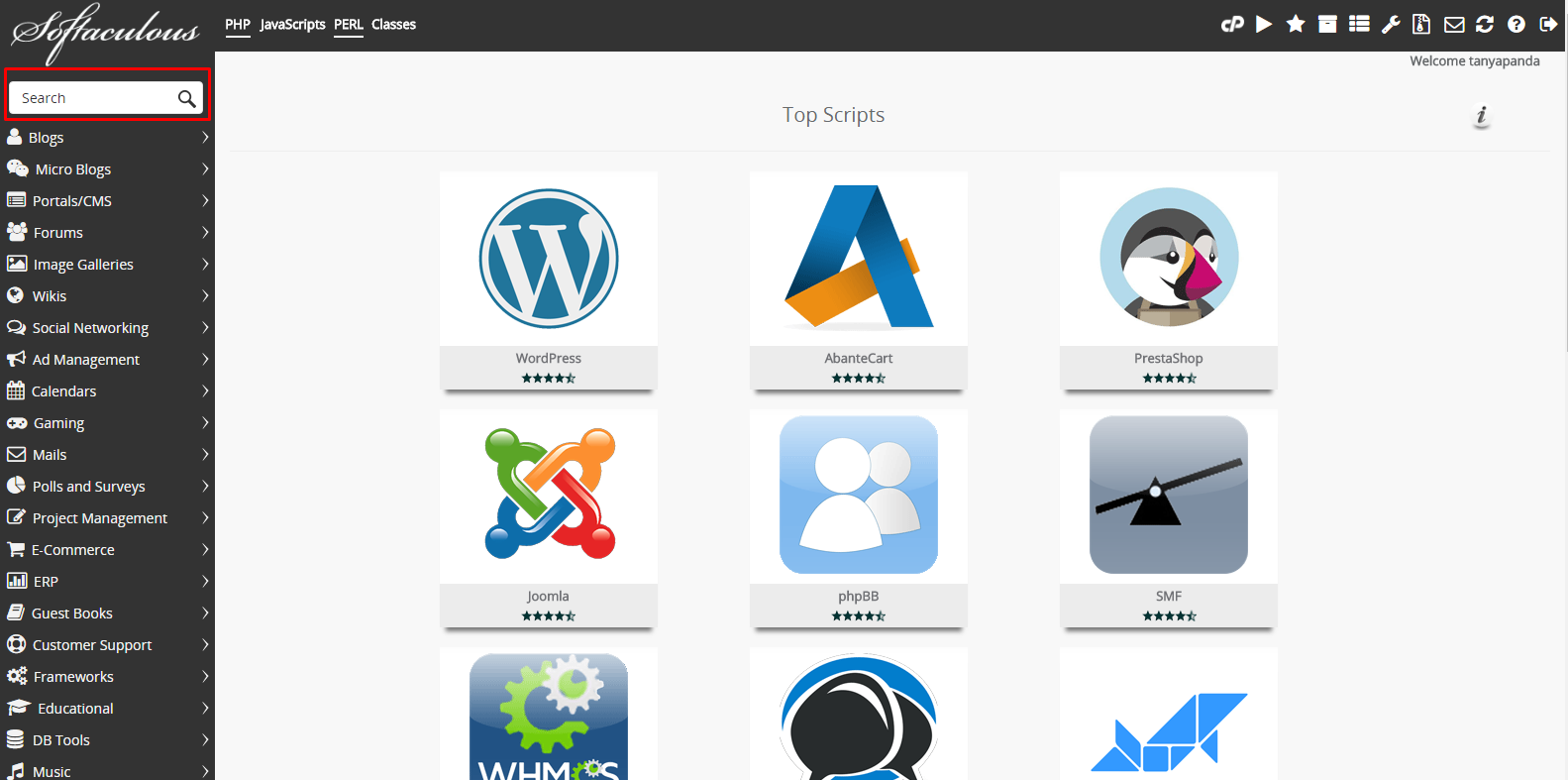The width and height of the screenshot is (1568, 780).
Task: Click the logout arrow icon
Action: point(1548,25)
